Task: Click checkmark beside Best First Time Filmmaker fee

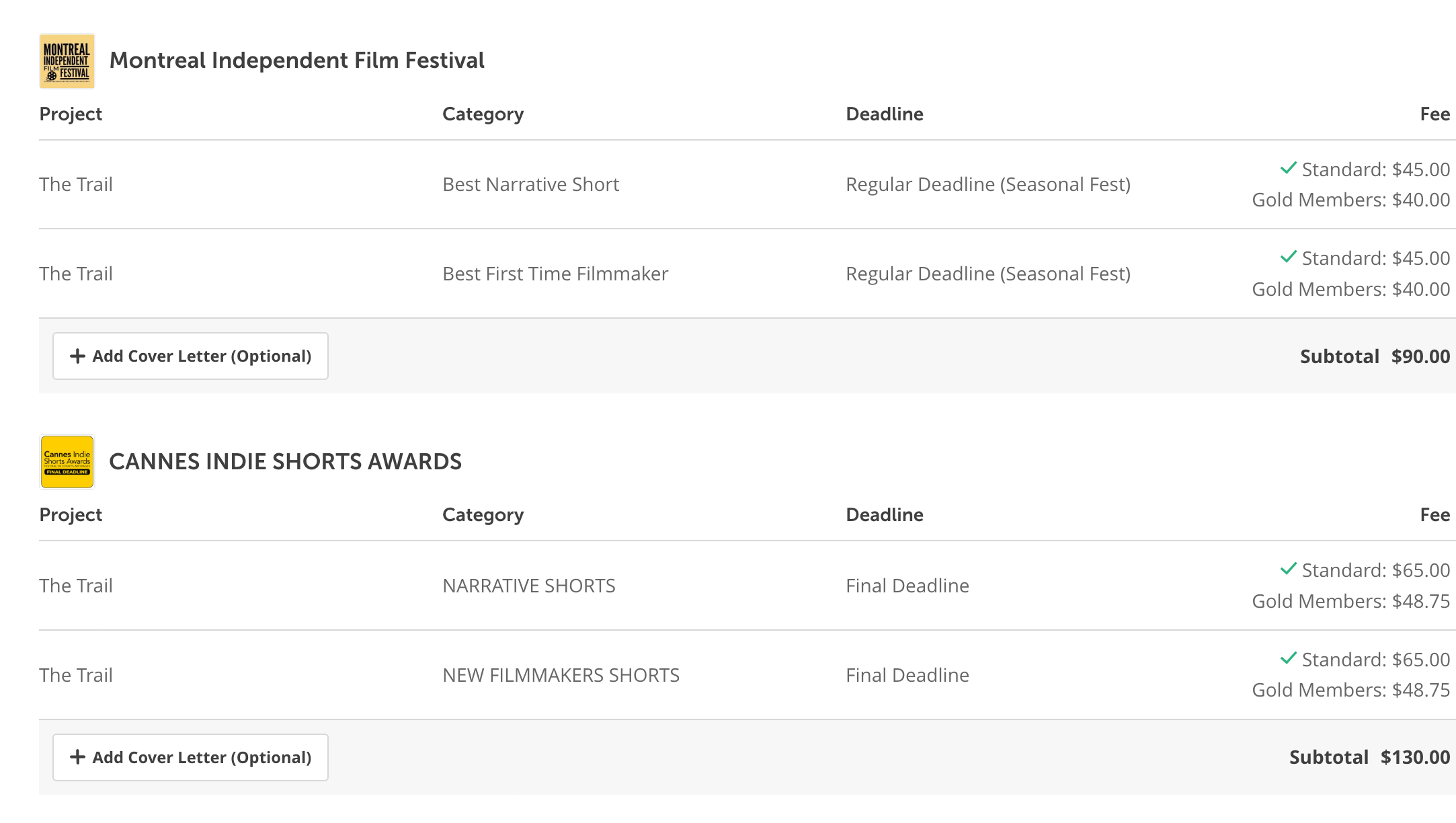Action: pos(1288,257)
